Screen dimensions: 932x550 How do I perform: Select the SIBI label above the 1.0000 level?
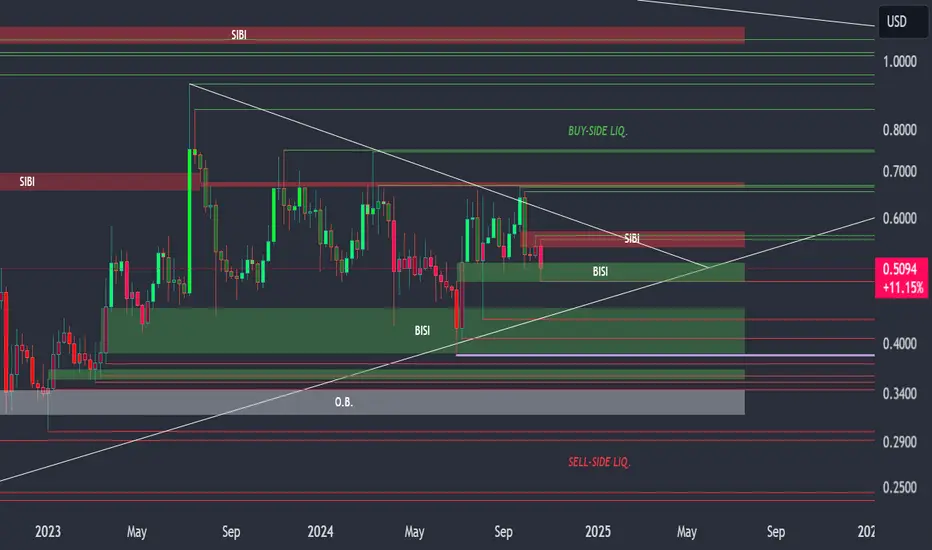tap(239, 35)
